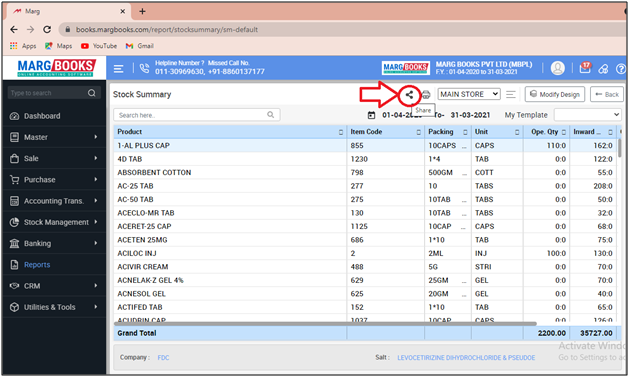Expand the Purchase sidebar menu
The height and width of the screenshot is (377, 630).
pyautogui.click(x=54, y=180)
